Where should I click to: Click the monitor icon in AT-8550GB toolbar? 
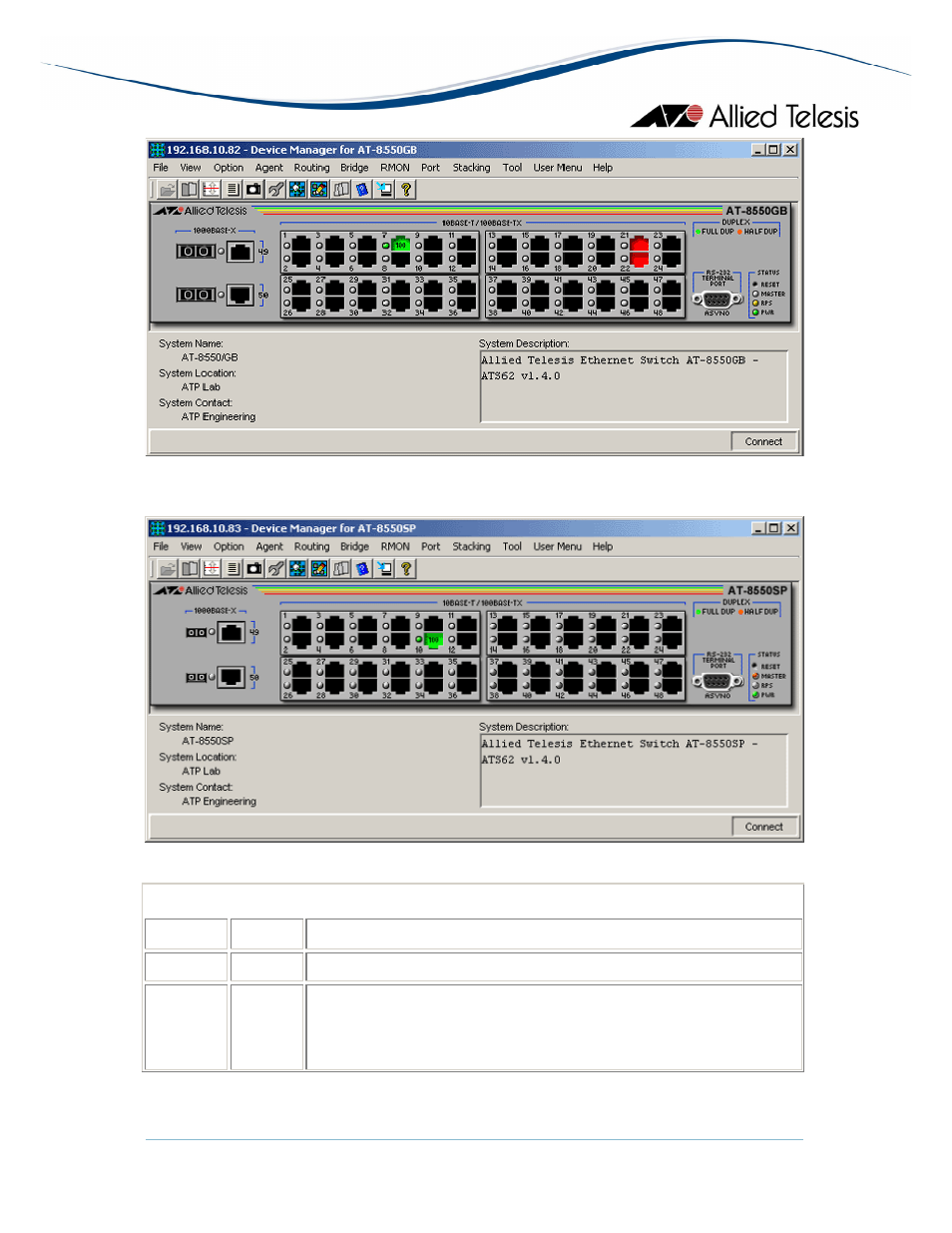(384, 189)
